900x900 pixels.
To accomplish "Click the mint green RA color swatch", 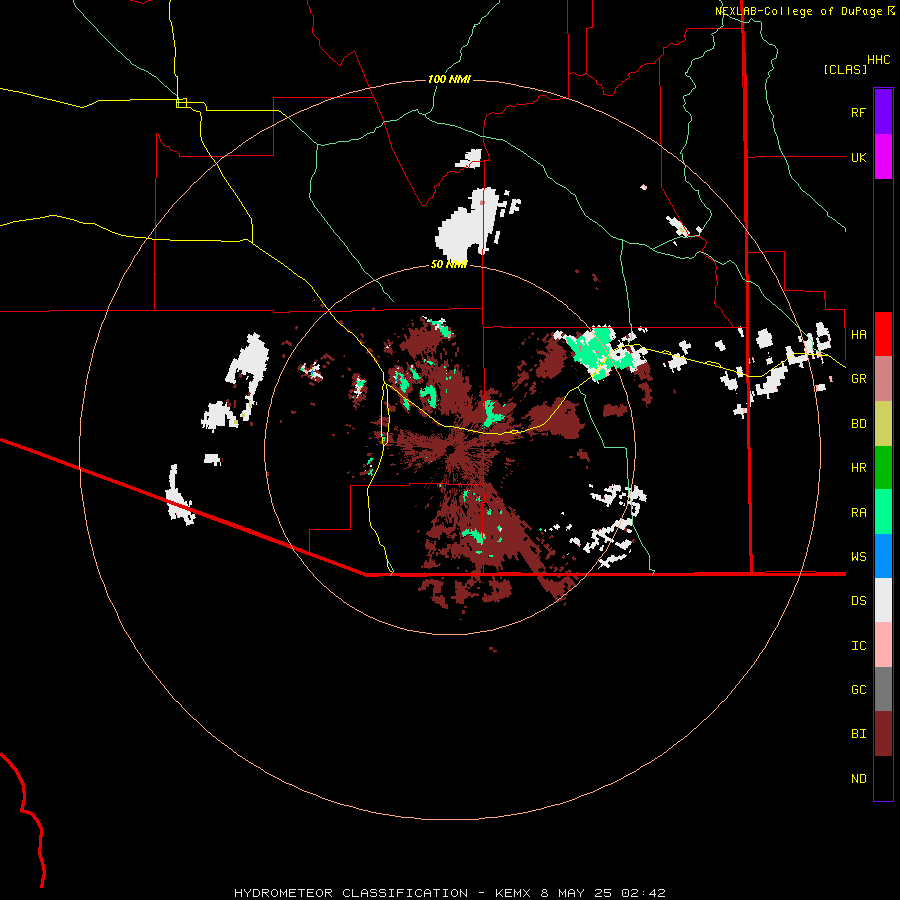I will pos(883,512).
